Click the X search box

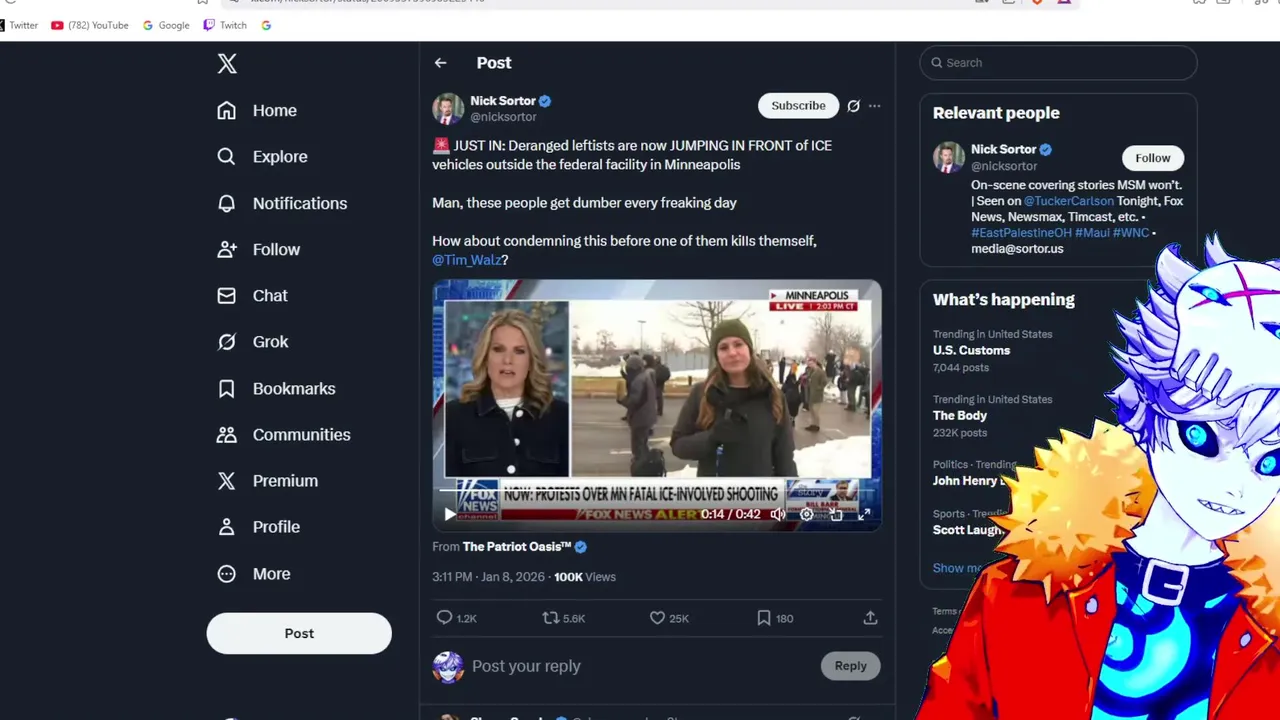pyautogui.click(x=1058, y=62)
